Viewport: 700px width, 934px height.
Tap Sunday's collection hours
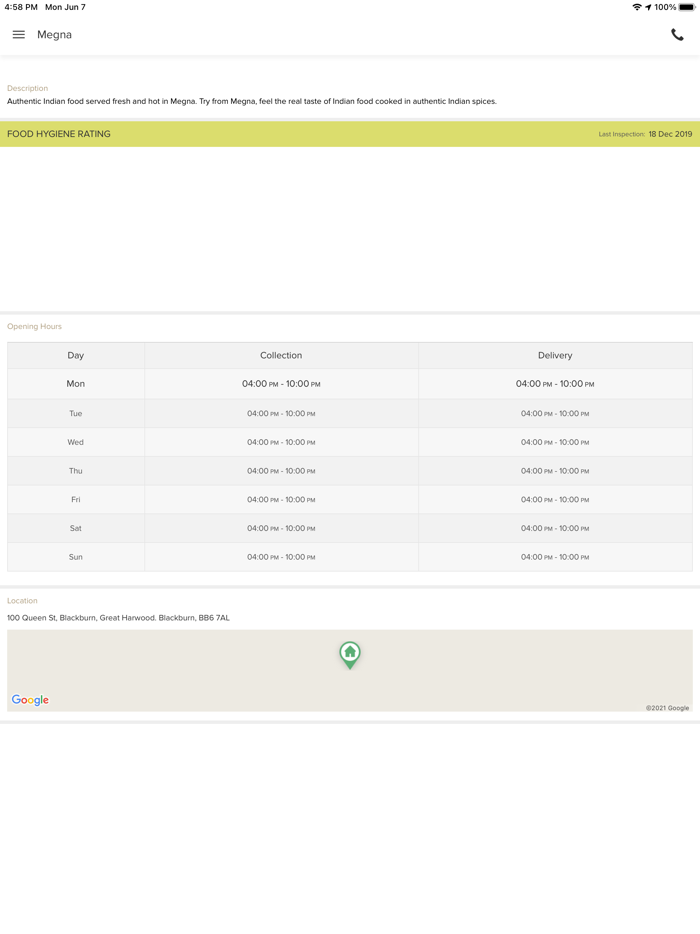click(x=281, y=557)
